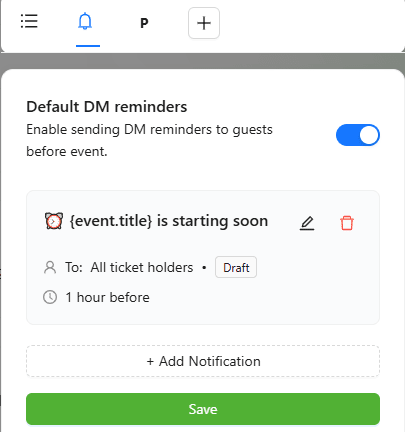Click the "1 hour before" timing text

pos(108,297)
